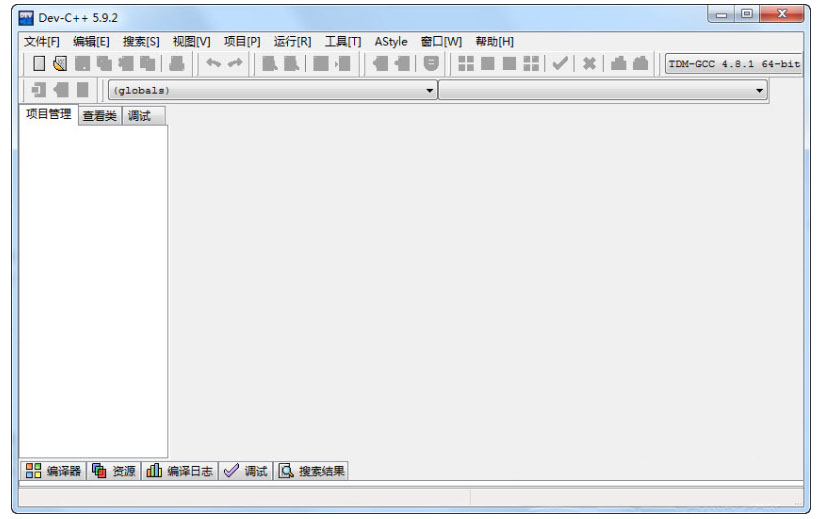Open the 运行[R] menu

click(292, 41)
